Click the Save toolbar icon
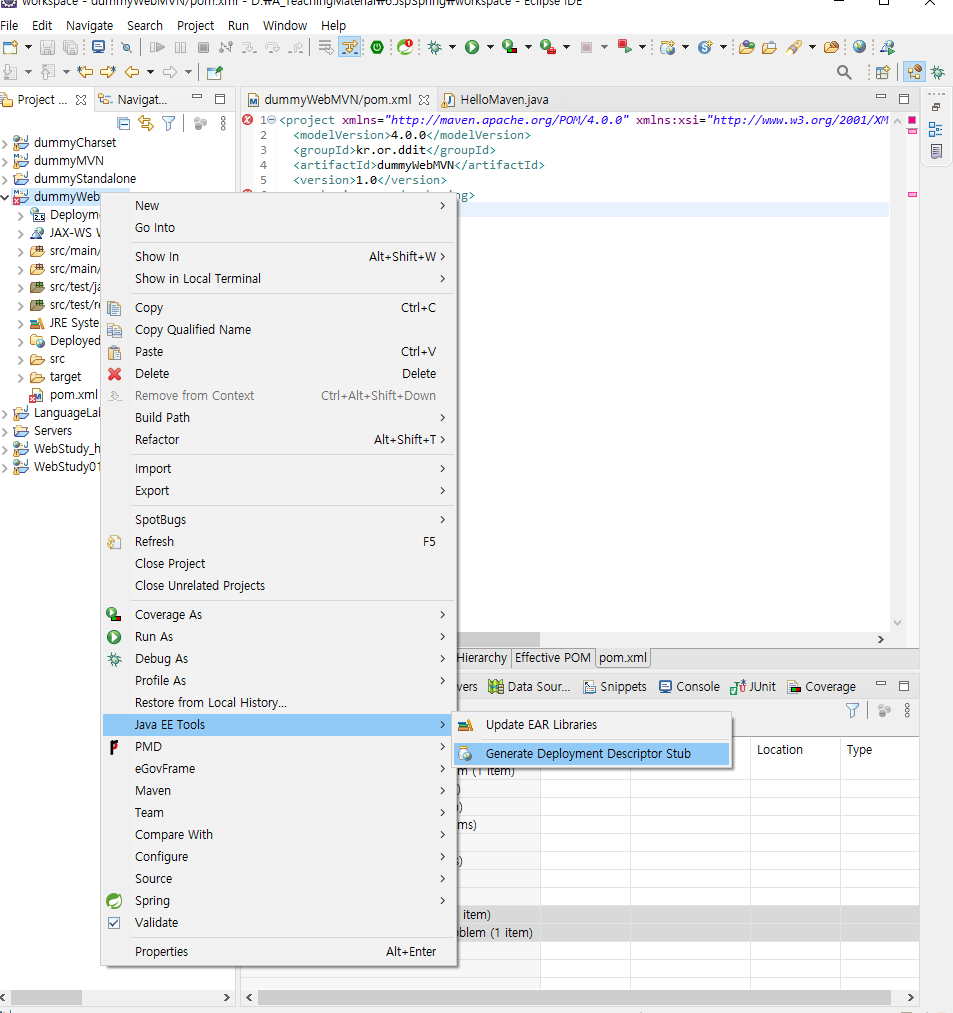 click(47, 47)
